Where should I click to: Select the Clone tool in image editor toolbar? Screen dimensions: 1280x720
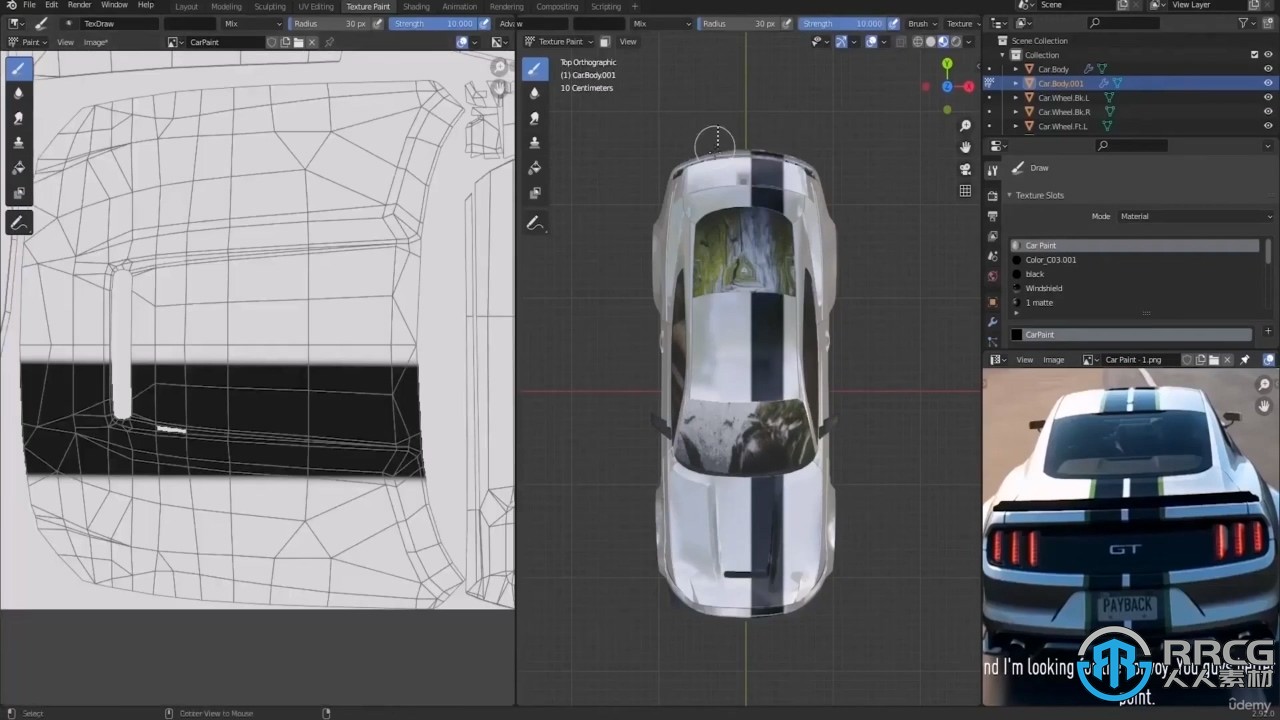(x=18, y=143)
